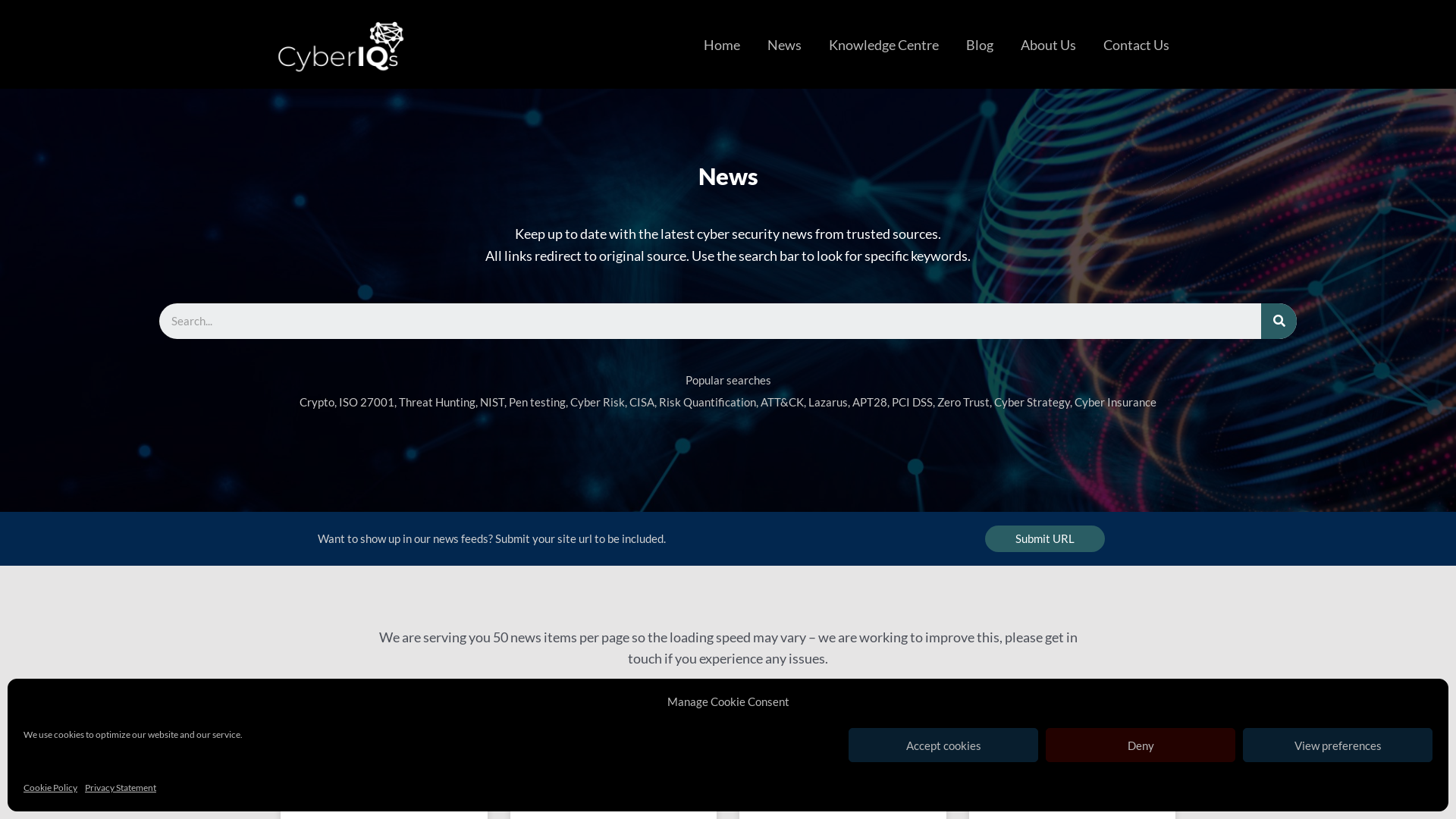This screenshot has height=819, width=1456.
Task: Click the About Us nav icon
Action: 1048,44
